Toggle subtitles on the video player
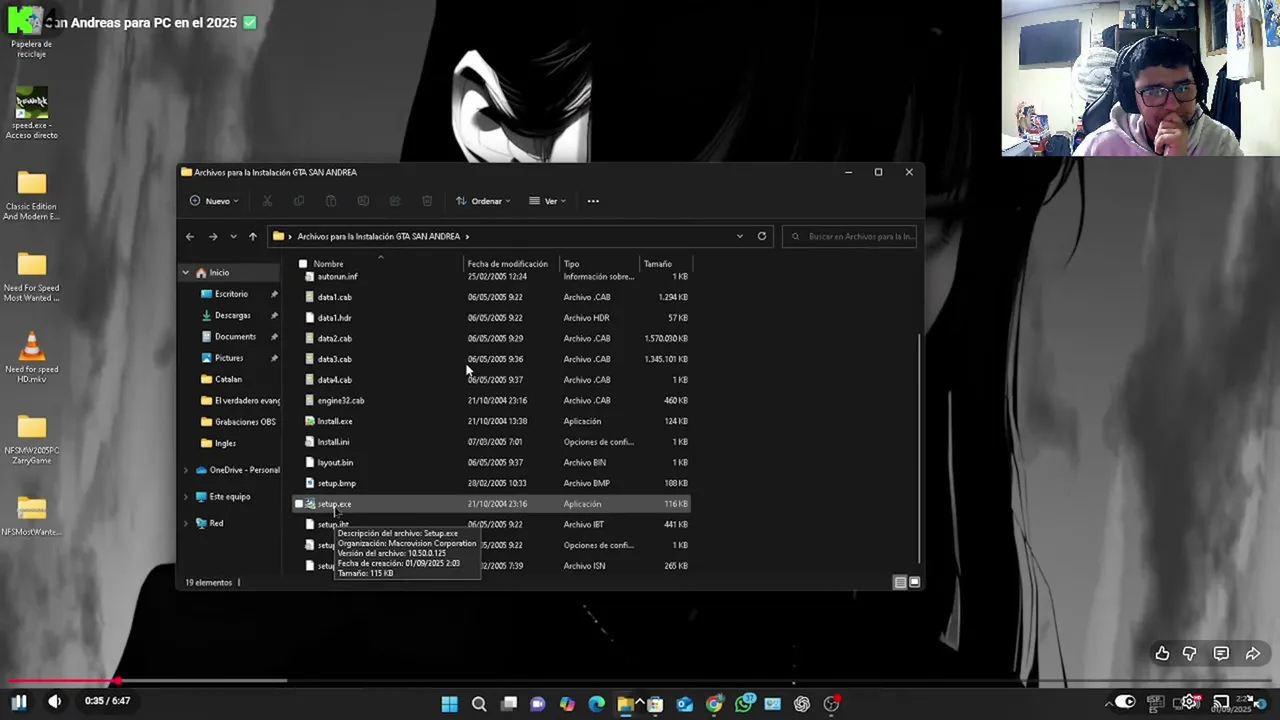1280x720 pixels. tap(1155, 702)
